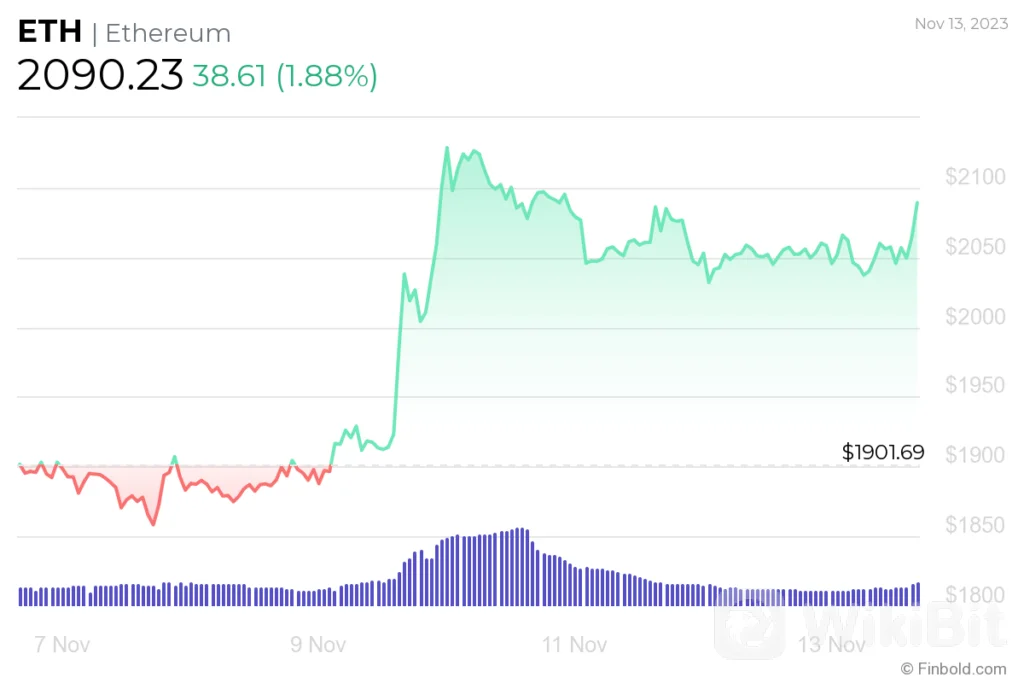Image resolution: width=1024 pixels, height=683 pixels.
Task: Select the 13 Nov x-axis label
Action: 833,645
